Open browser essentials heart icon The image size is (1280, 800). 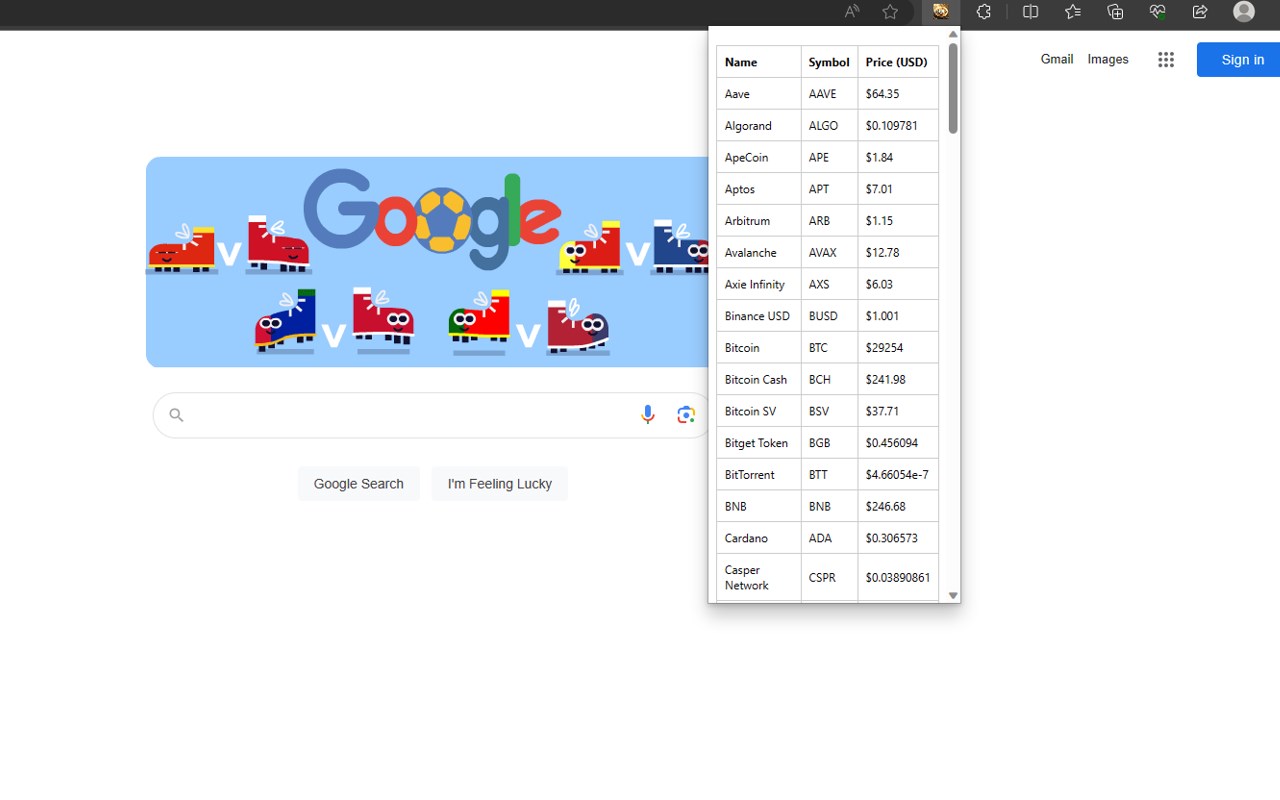tap(1158, 12)
